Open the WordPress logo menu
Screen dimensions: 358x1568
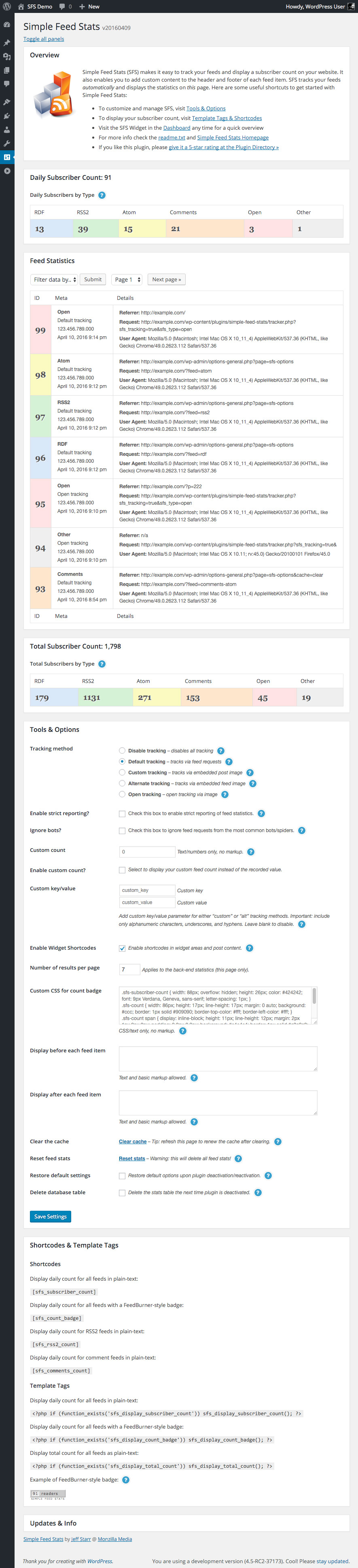(x=7, y=7)
